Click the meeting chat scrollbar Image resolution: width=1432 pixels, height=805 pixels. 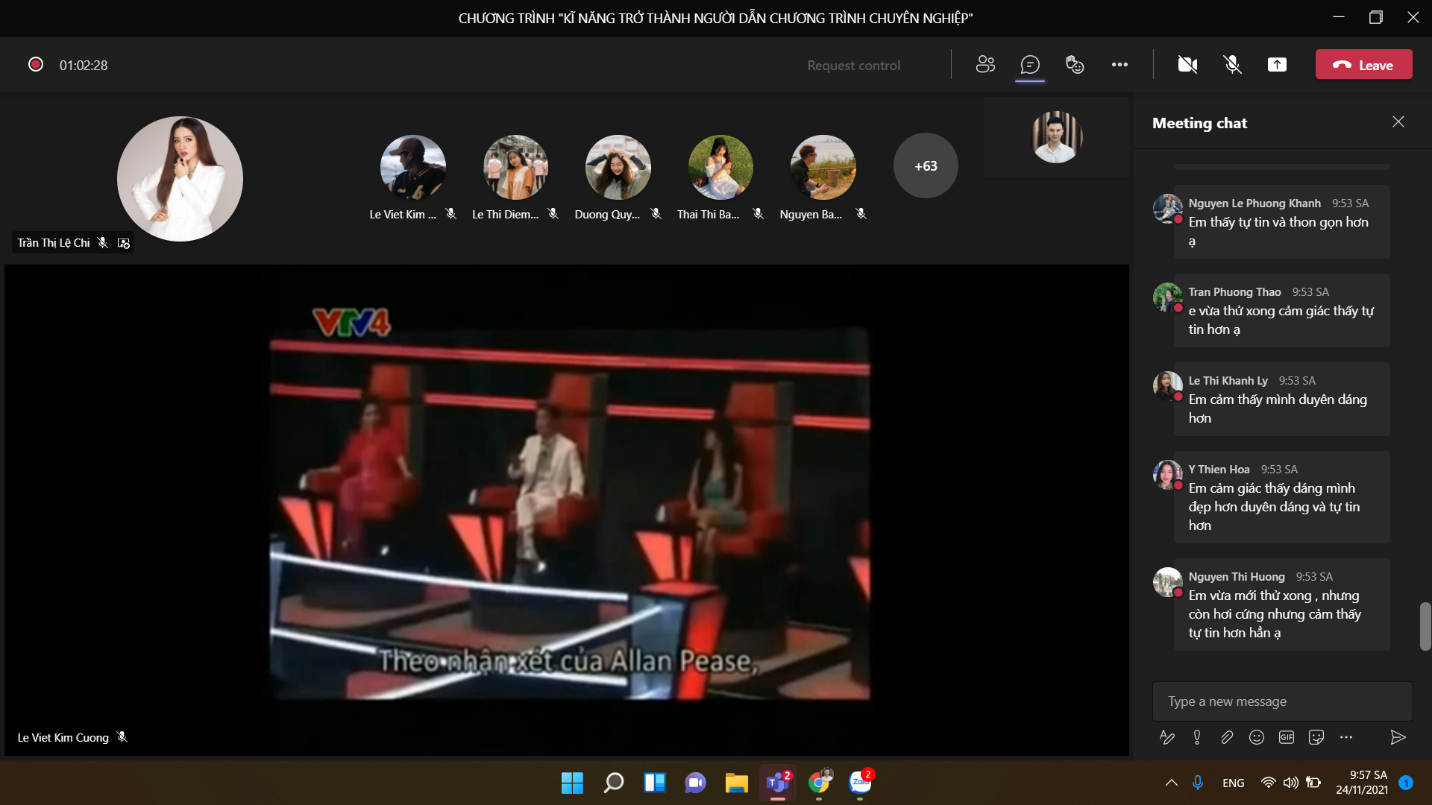pos(1425,626)
